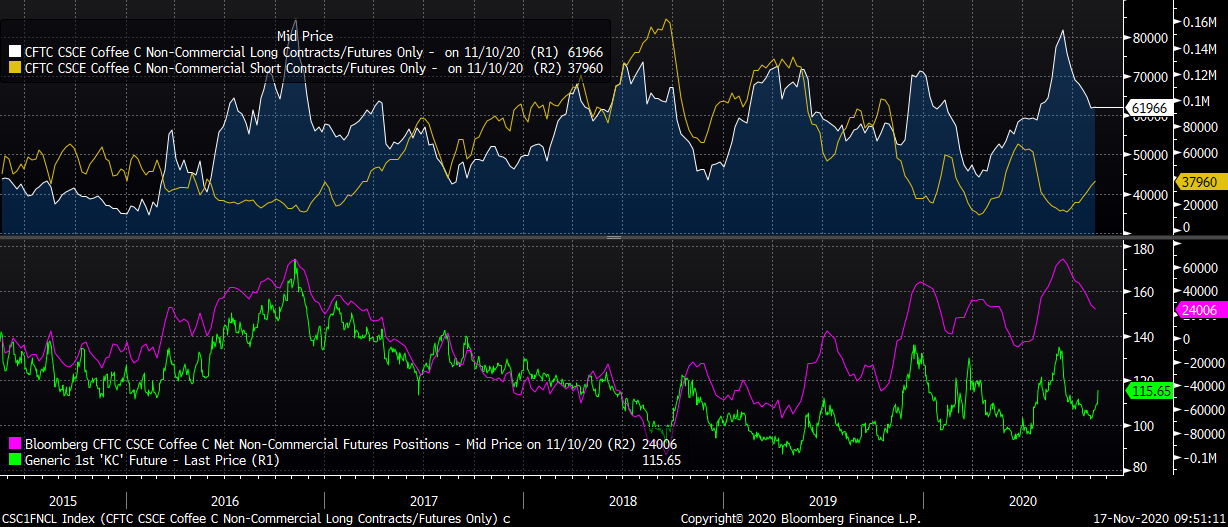Click the 17-Nov-2020 09:51:11 timestamp

pyautogui.click(x=1159, y=519)
